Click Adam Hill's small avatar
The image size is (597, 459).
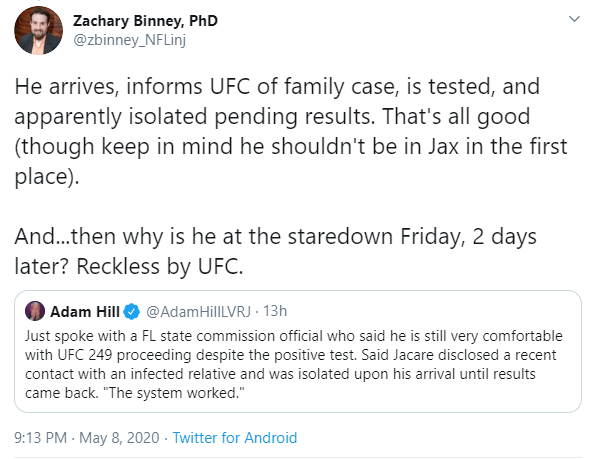click(35, 311)
